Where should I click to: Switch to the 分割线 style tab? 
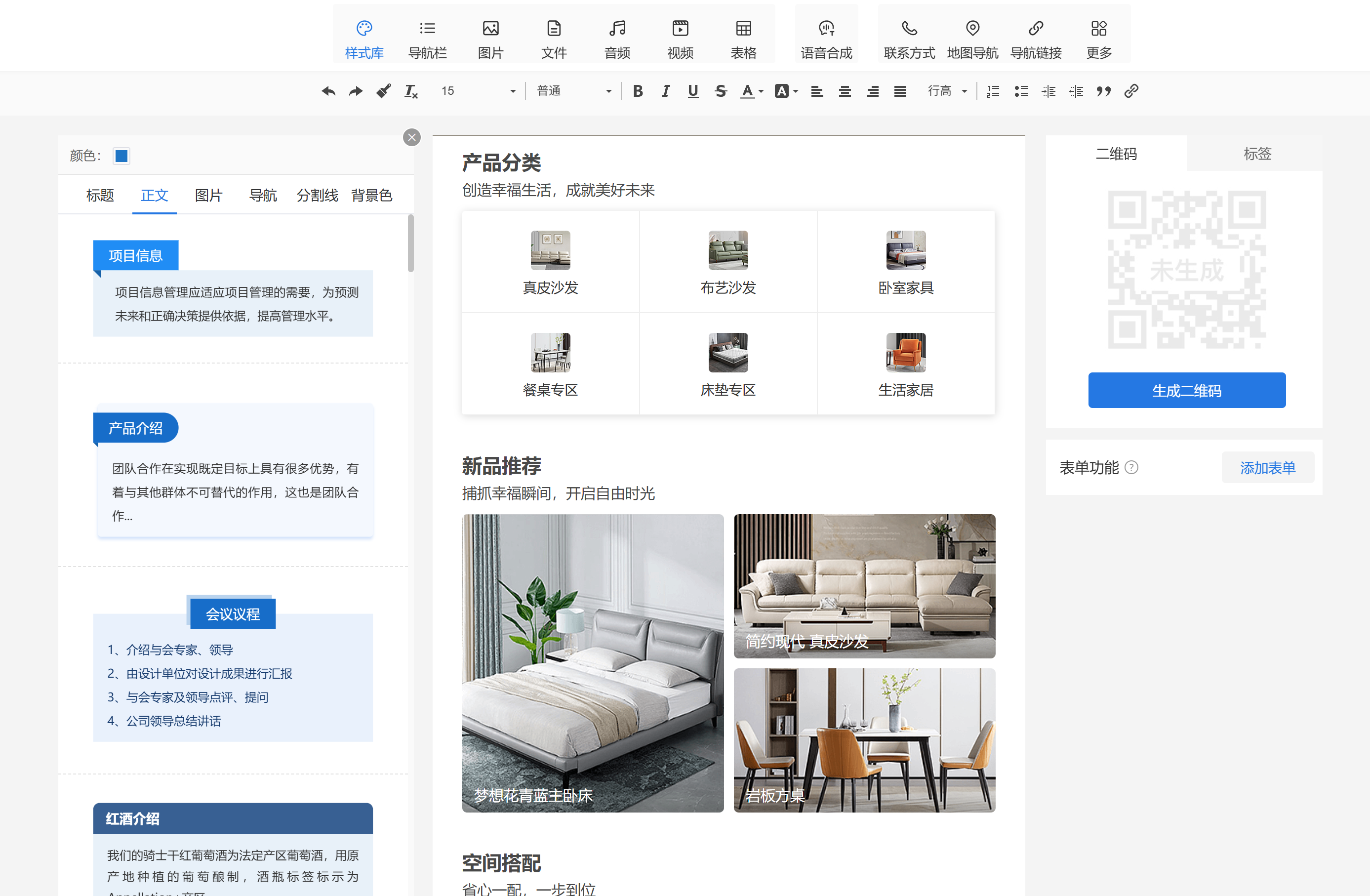tap(317, 195)
